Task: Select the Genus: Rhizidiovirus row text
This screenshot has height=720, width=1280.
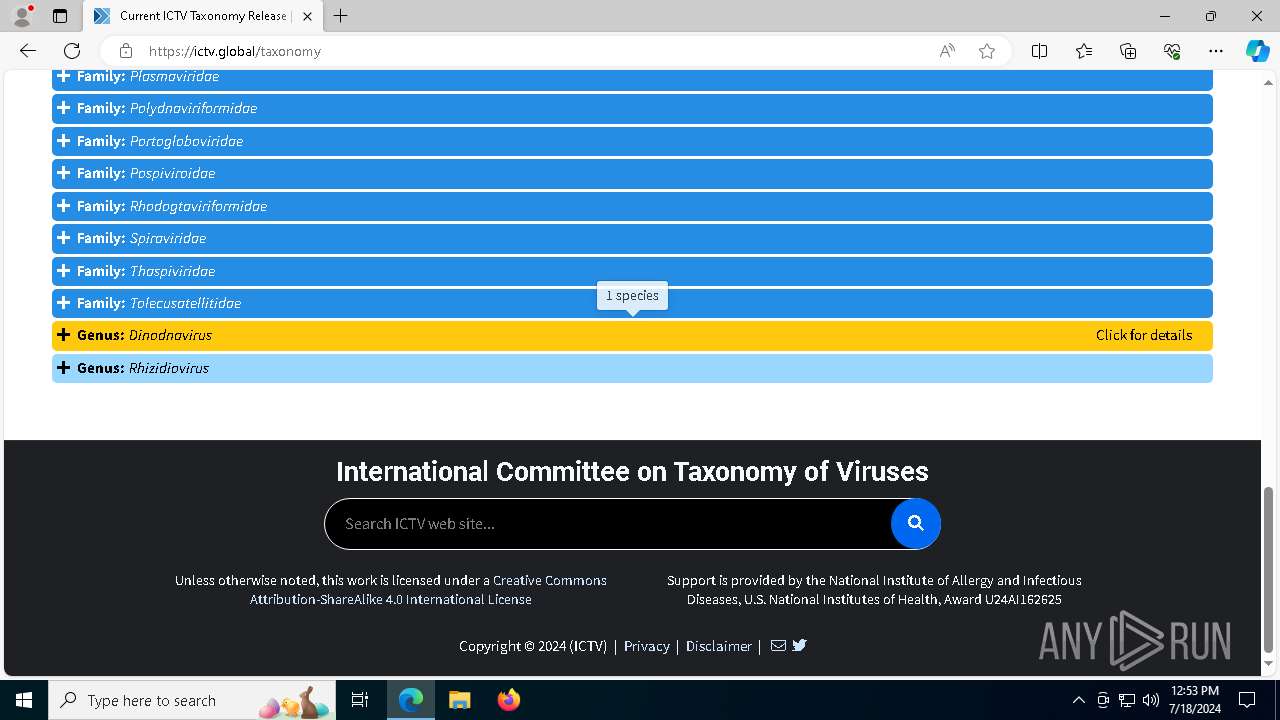Action: tap(143, 368)
